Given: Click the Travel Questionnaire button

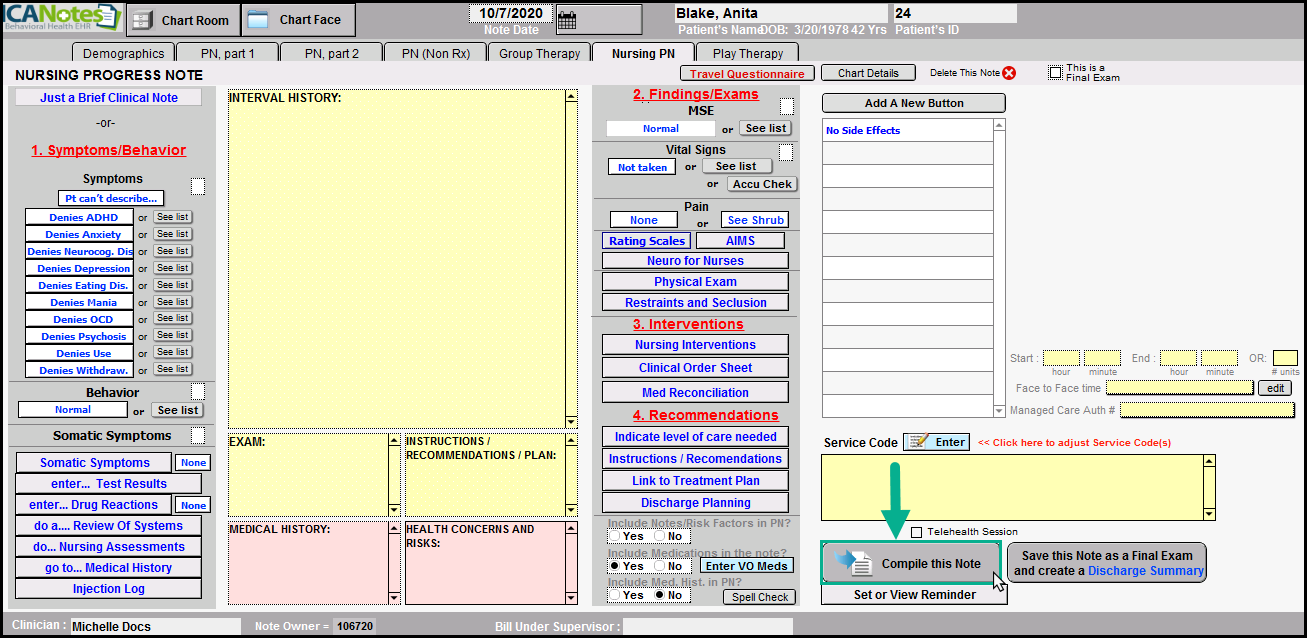Looking at the screenshot, I should tap(746, 73).
